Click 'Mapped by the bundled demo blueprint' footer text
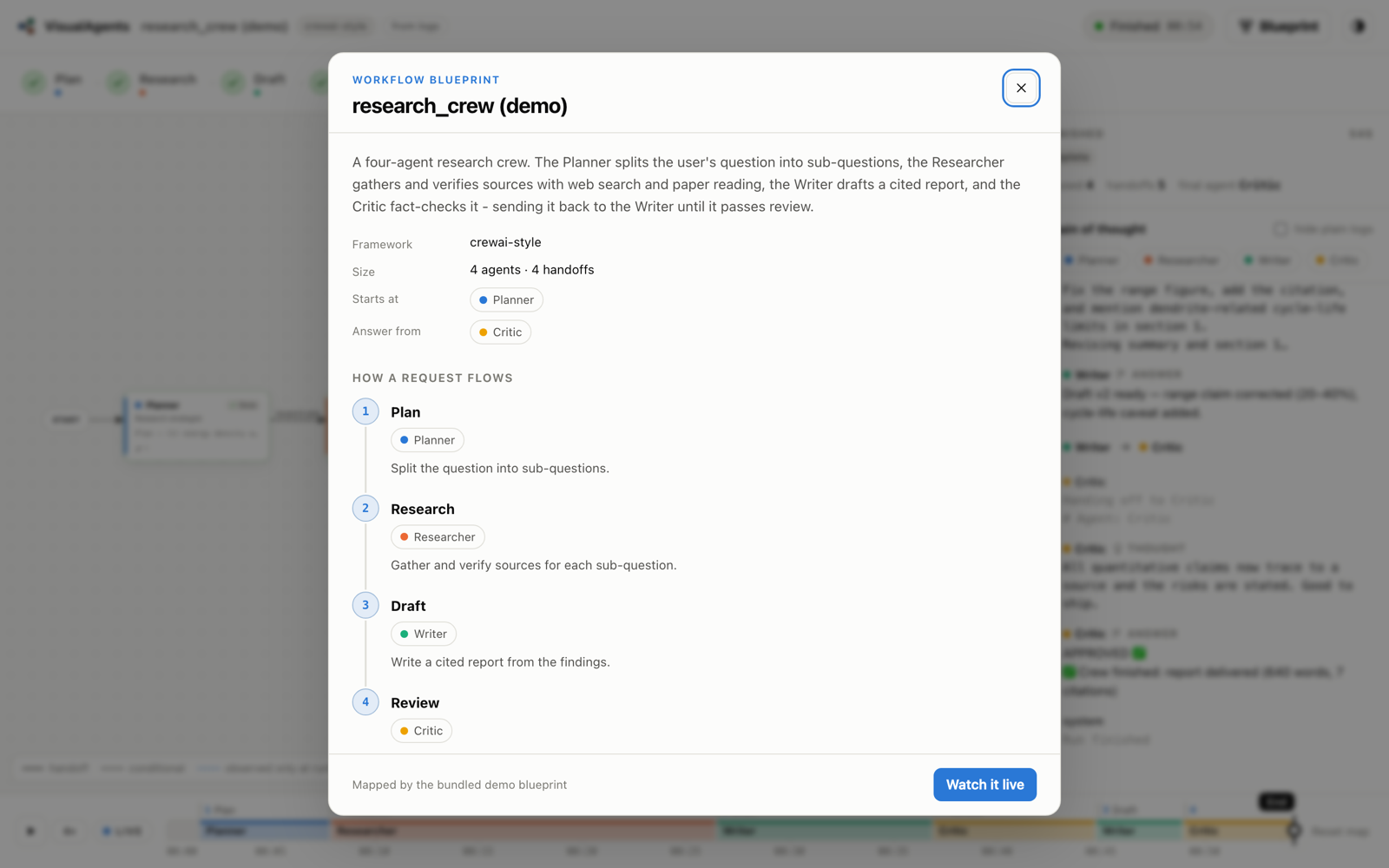This screenshot has width=1389, height=868. pos(459,785)
